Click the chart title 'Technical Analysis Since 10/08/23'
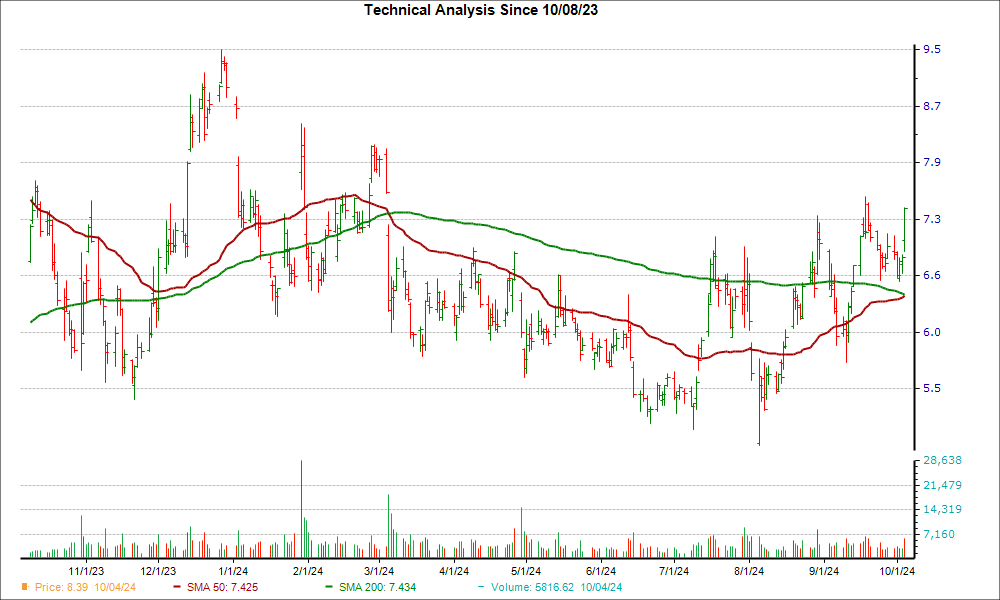Image resolution: width=1000 pixels, height=600 pixels. pyautogui.click(x=481, y=10)
